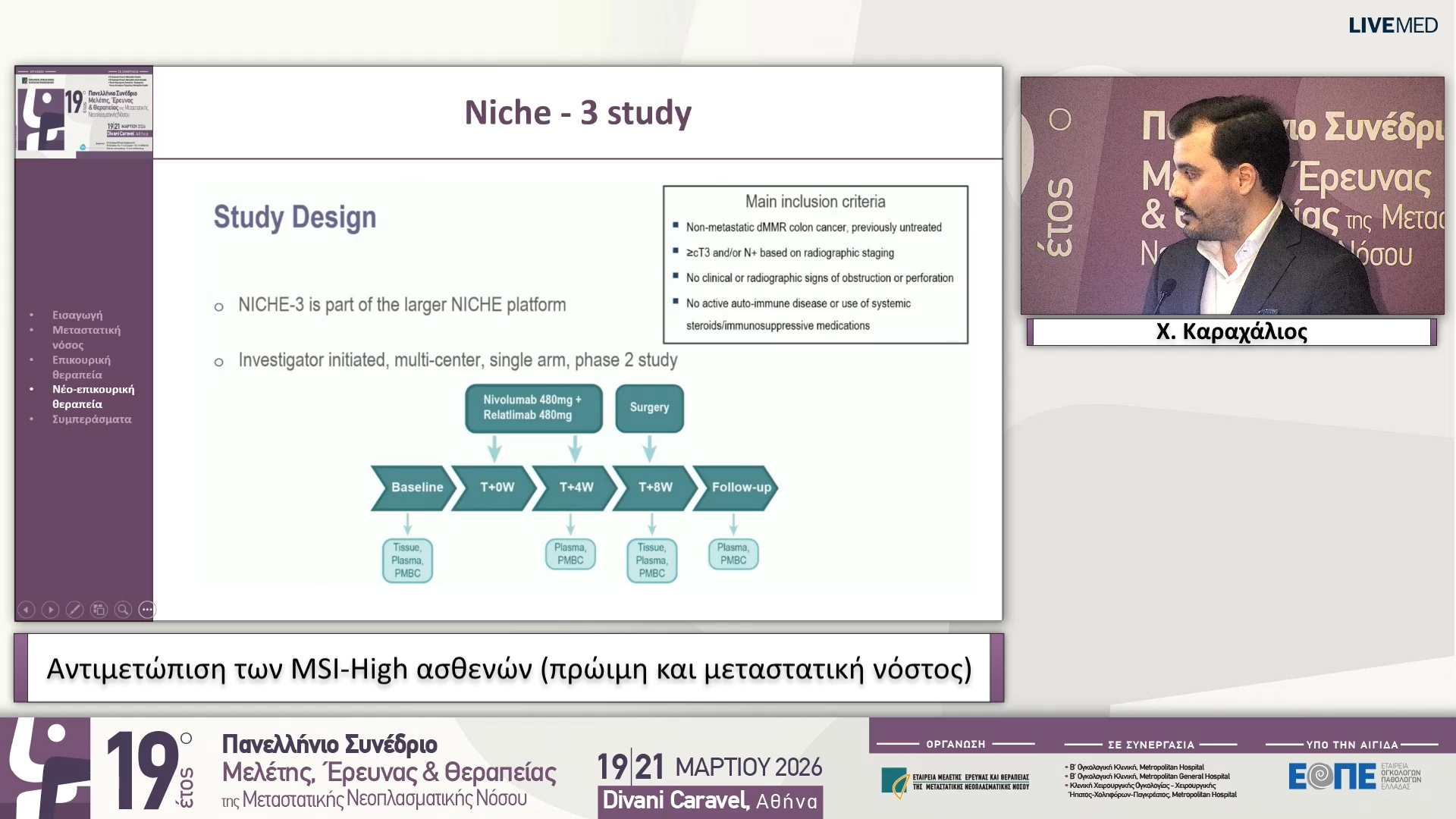Click the ΥΠΟ ΤΗΝ ΑΙΓΙΔΑ heading in the footer
Image resolution: width=1456 pixels, height=819 pixels.
click(1352, 745)
